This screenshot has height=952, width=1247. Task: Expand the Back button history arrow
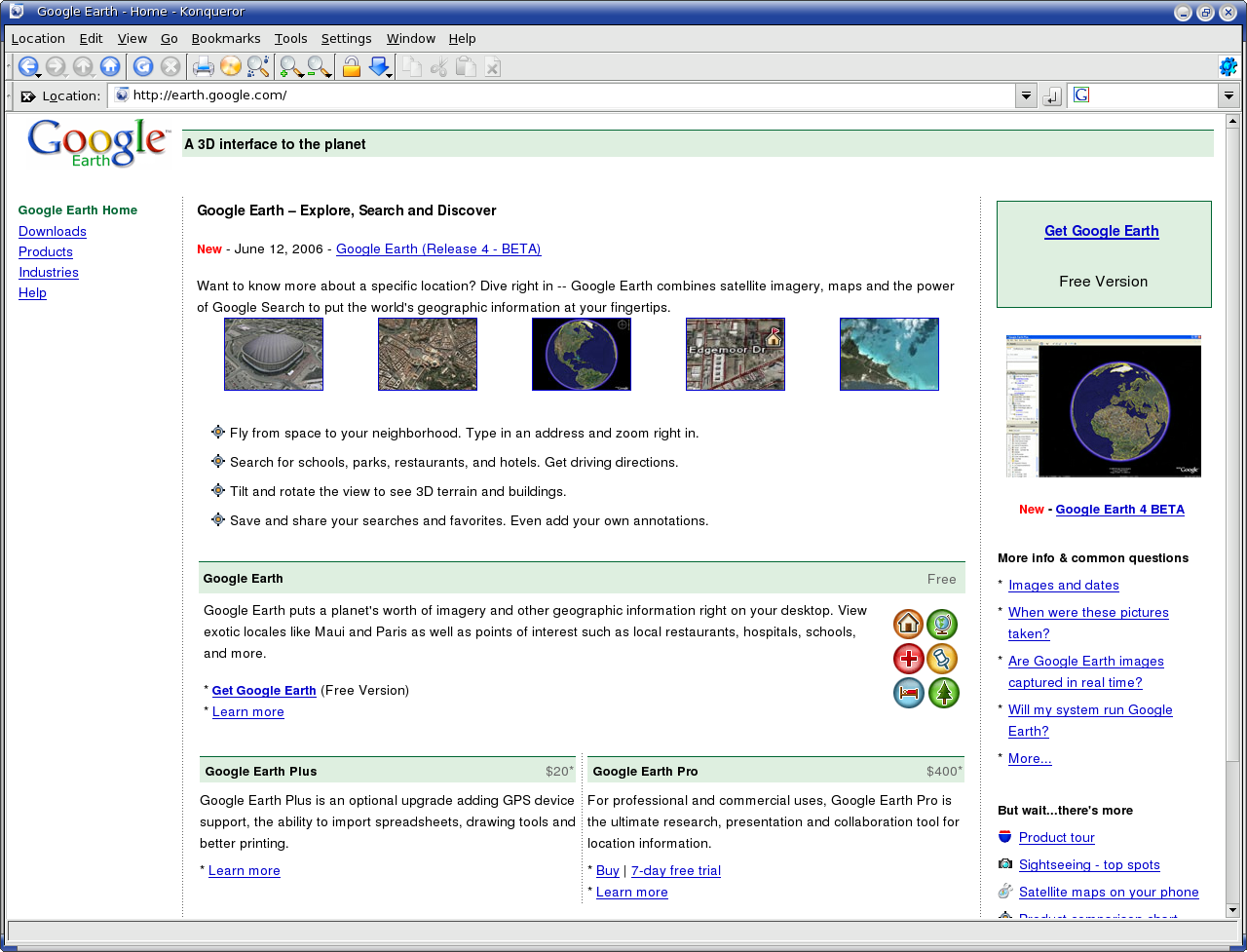pyautogui.click(x=39, y=73)
